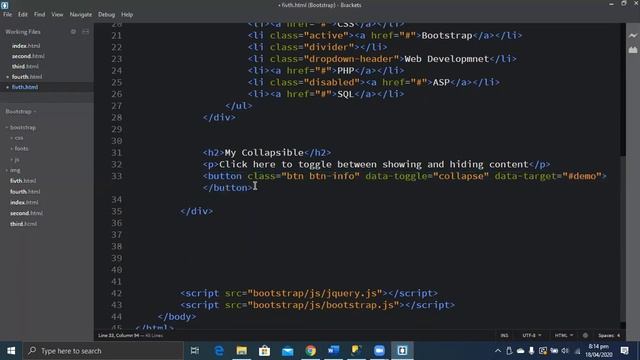Expand the js folder

(x=16, y=160)
